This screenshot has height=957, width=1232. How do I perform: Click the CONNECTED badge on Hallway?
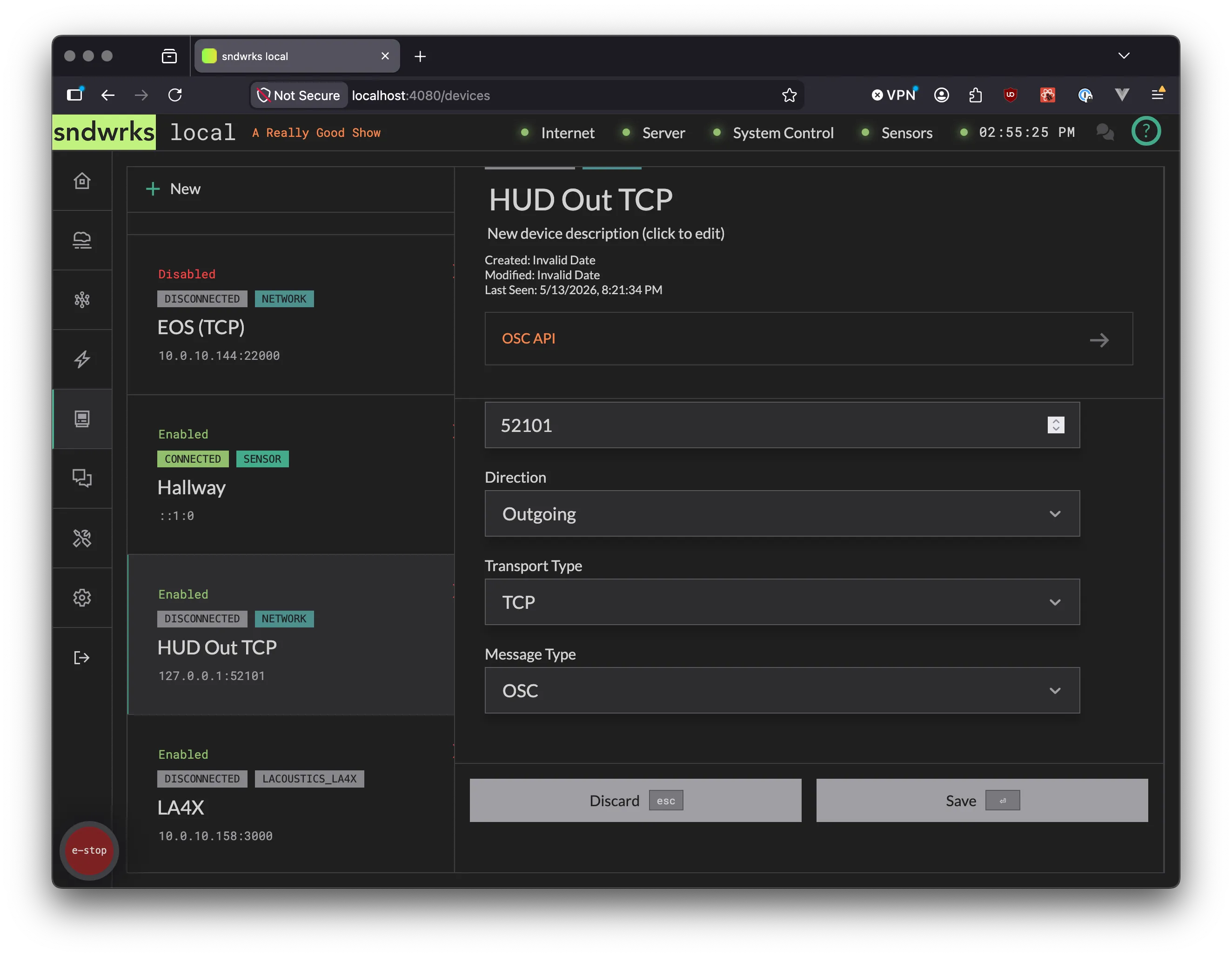(x=193, y=459)
